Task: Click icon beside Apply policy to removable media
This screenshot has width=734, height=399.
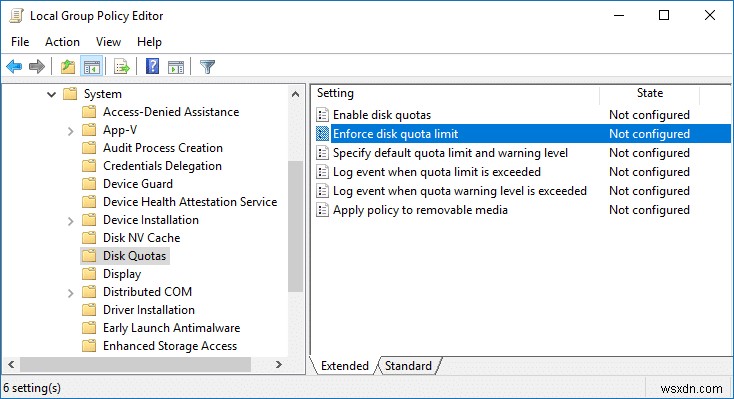Action: tap(323, 210)
